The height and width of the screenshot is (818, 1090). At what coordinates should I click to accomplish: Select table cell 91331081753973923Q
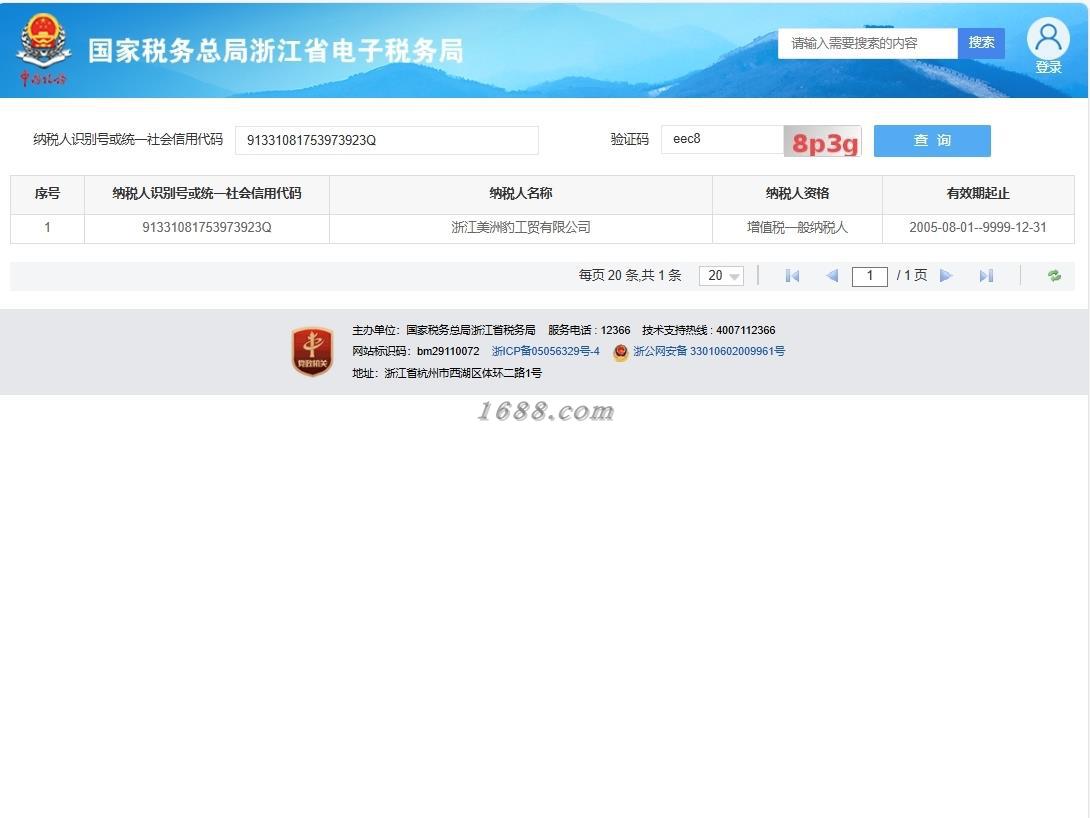[206, 228]
